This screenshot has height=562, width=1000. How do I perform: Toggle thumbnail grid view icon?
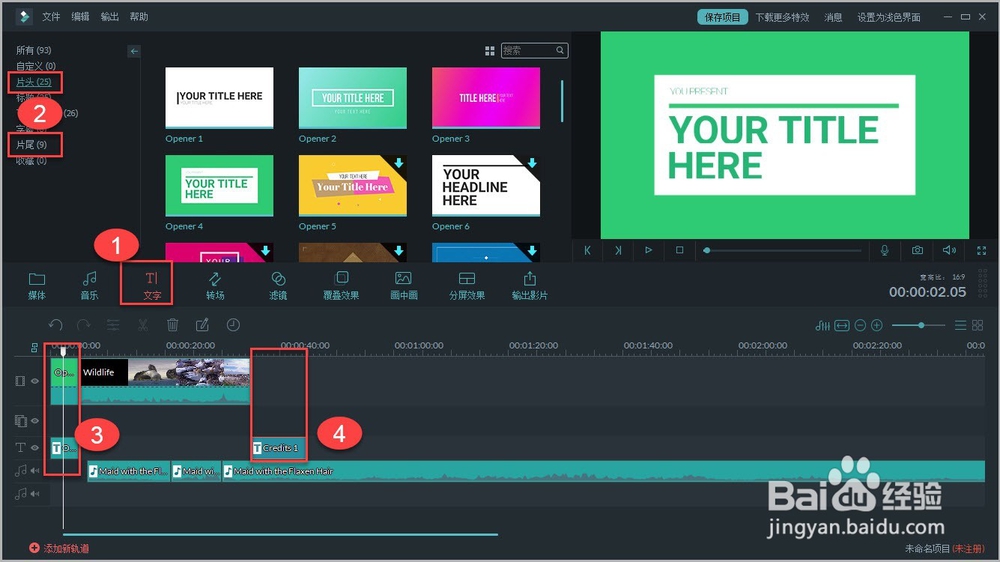click(490, 51)
